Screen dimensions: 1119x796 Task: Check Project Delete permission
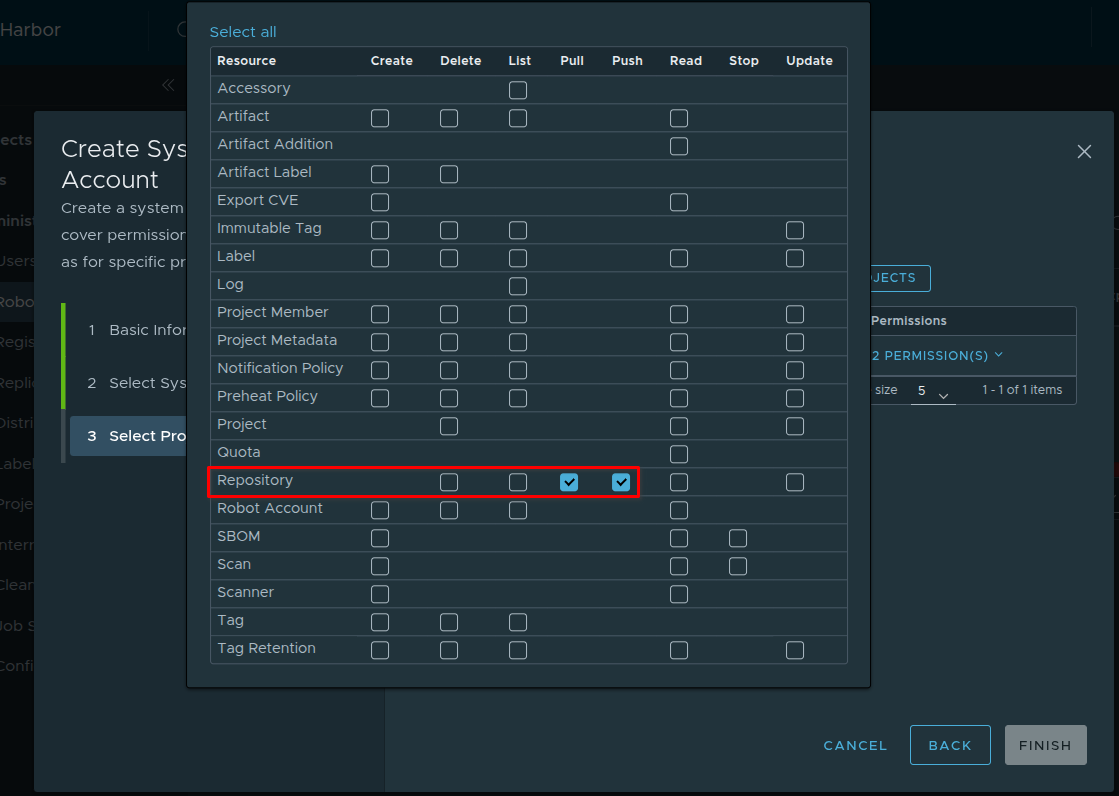[x=449, y=426]
